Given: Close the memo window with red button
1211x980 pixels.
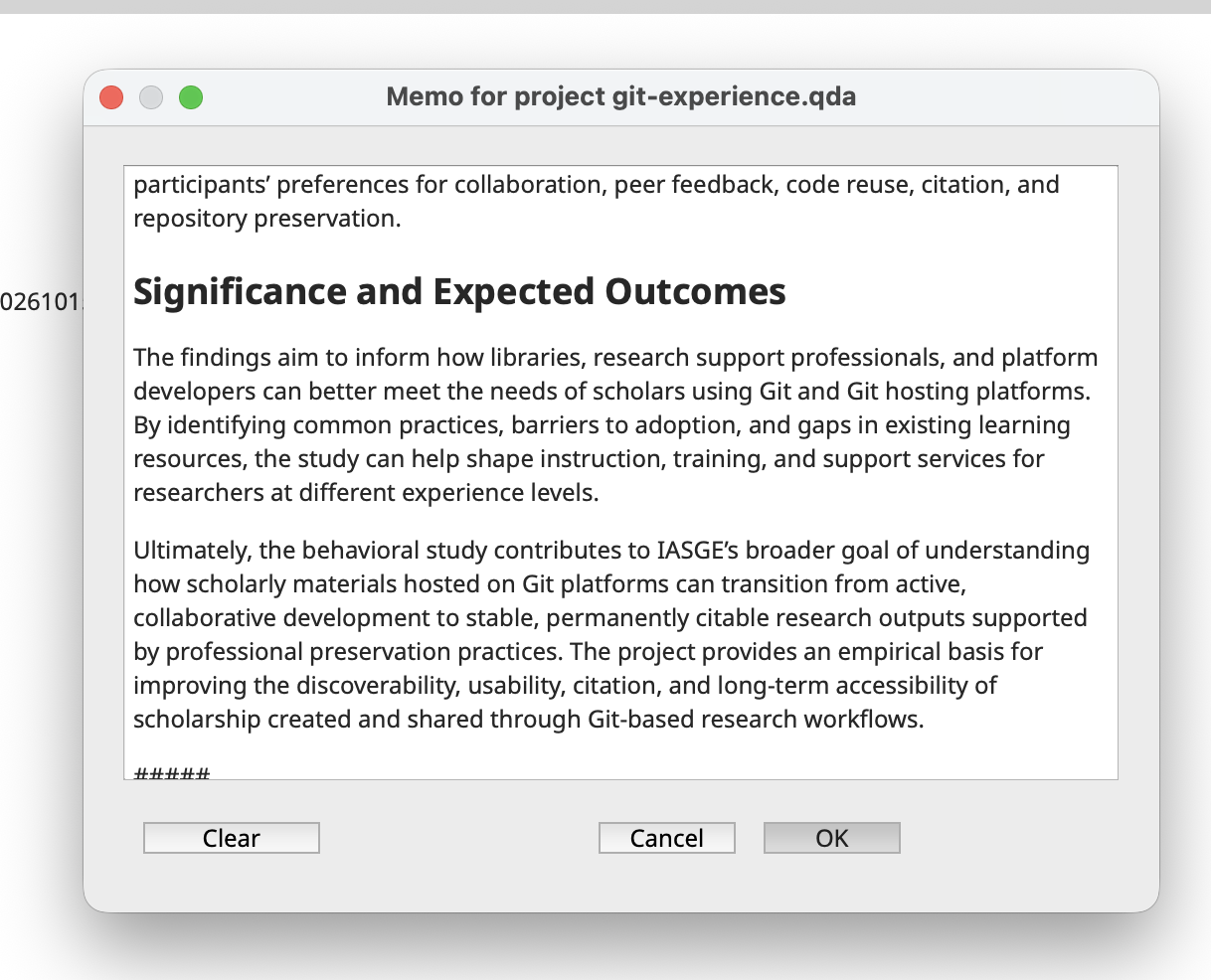Looking at the screenshot, I should pyautogui.click(x=111, y=97).
